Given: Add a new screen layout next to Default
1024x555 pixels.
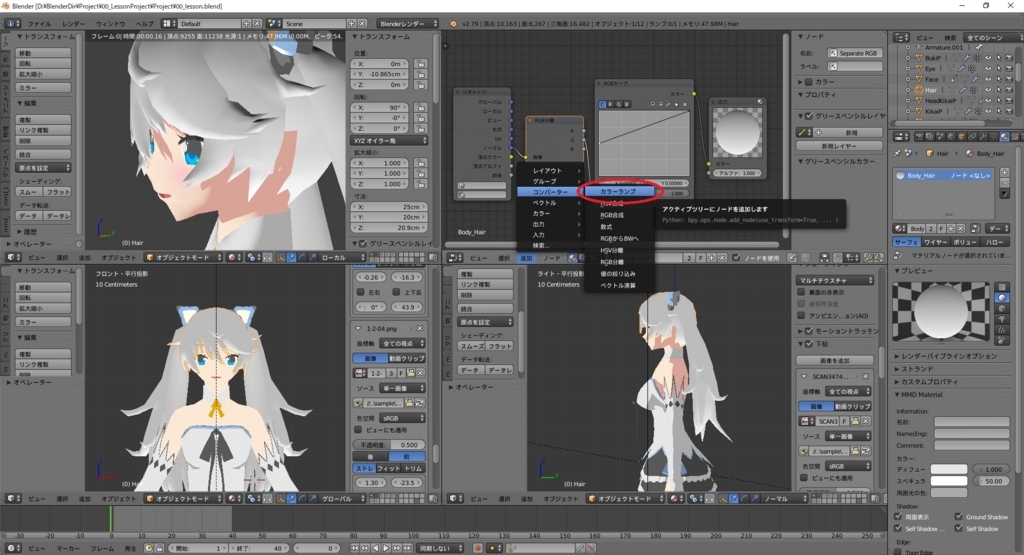Looking at the screenshot, I should click(x=246, y=24).
